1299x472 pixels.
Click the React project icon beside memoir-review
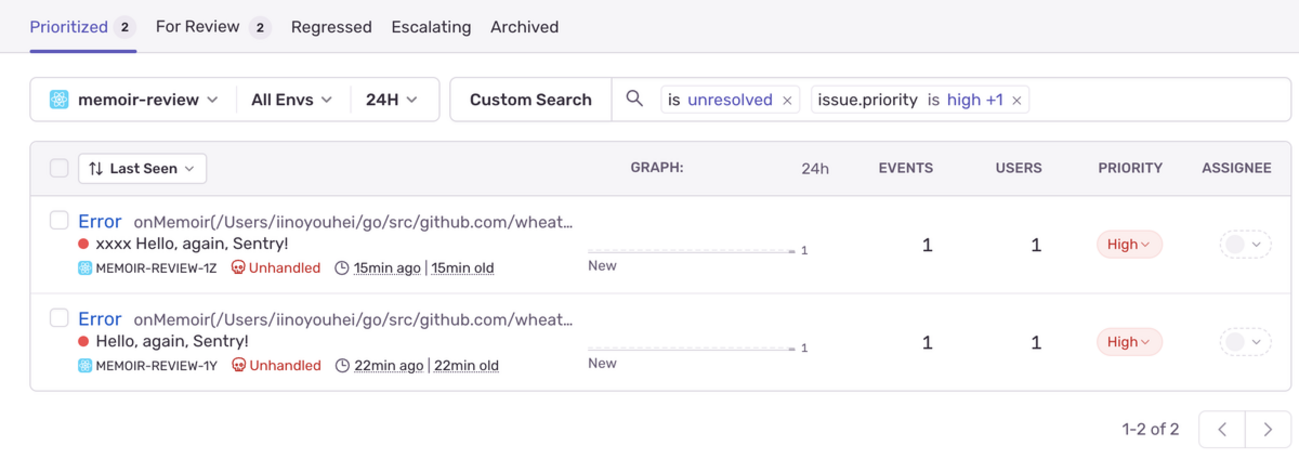(x=59, y=99)
